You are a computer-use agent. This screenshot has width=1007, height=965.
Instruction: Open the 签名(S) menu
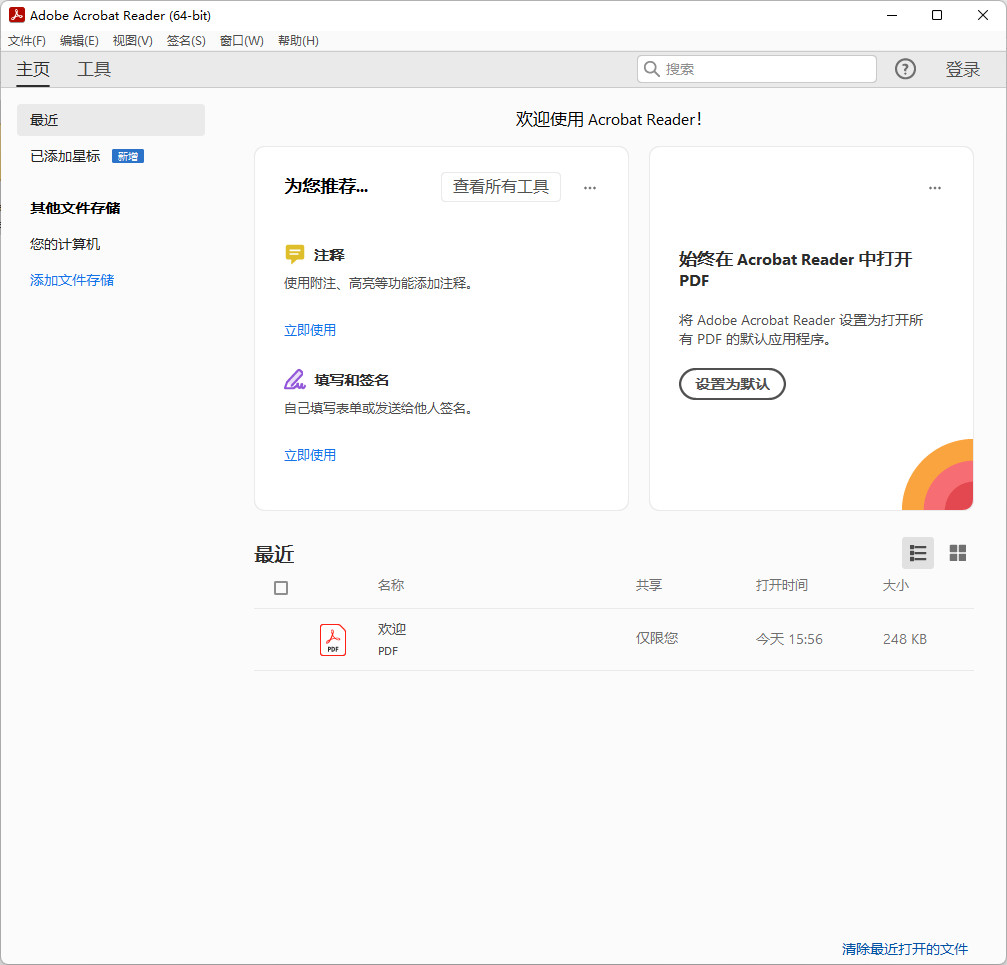click(x=186, y=40)
